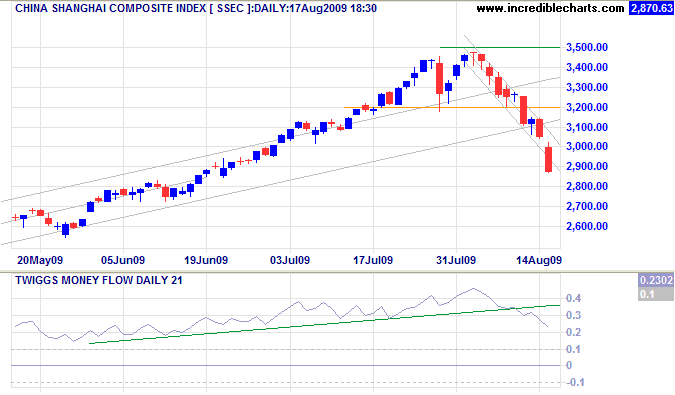Click the 3,200.00 price axis label

click(x=587, y=107)
